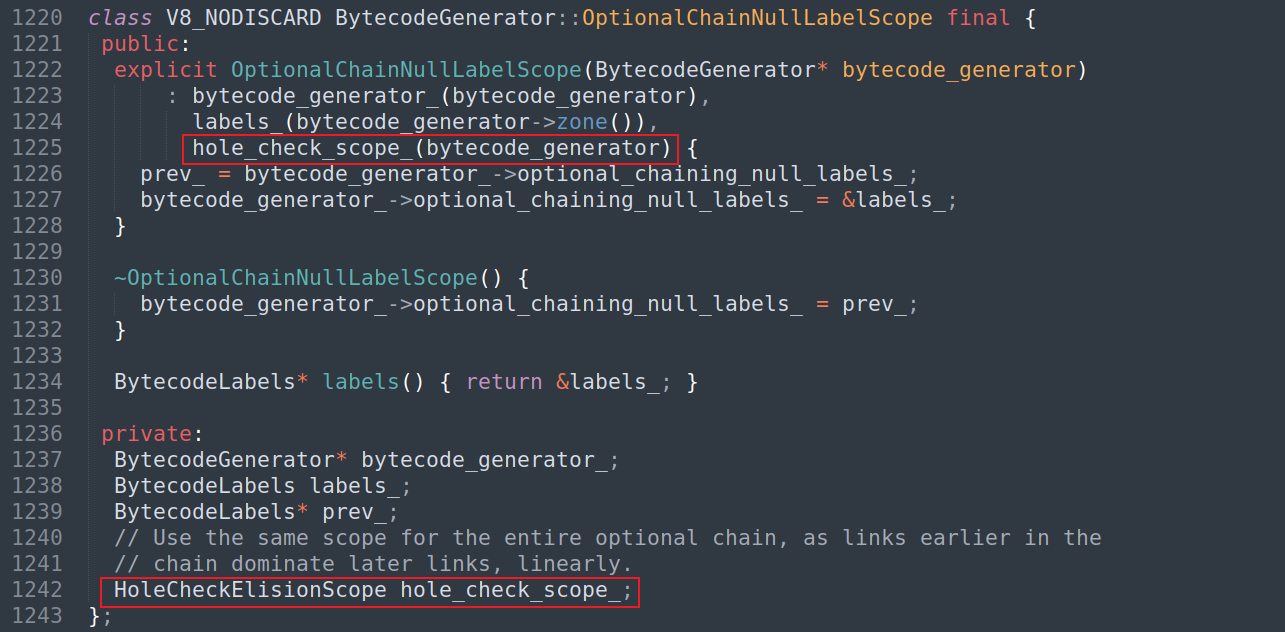Click the 'return' keyword on line 1234
Screen dimensions: 1285x632
click(504, 382)
